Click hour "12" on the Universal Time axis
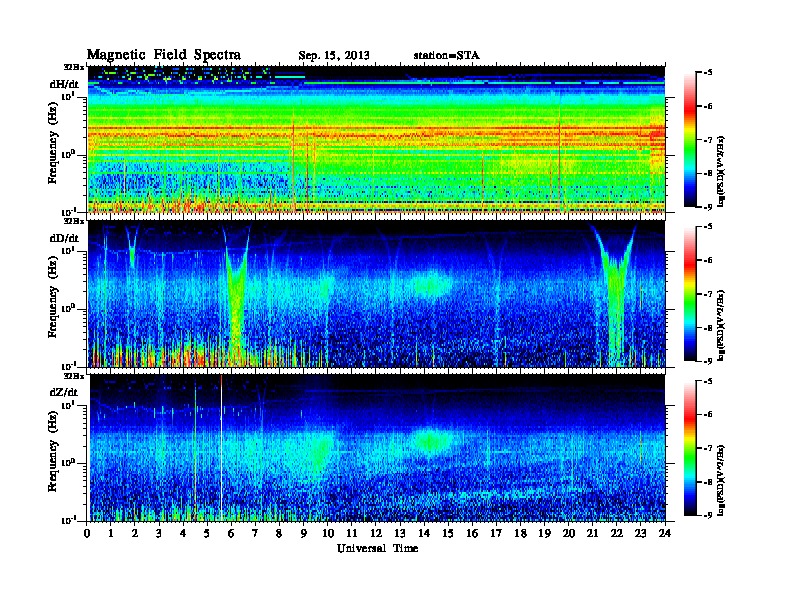The image size is (792, 612). coord(376,533)
